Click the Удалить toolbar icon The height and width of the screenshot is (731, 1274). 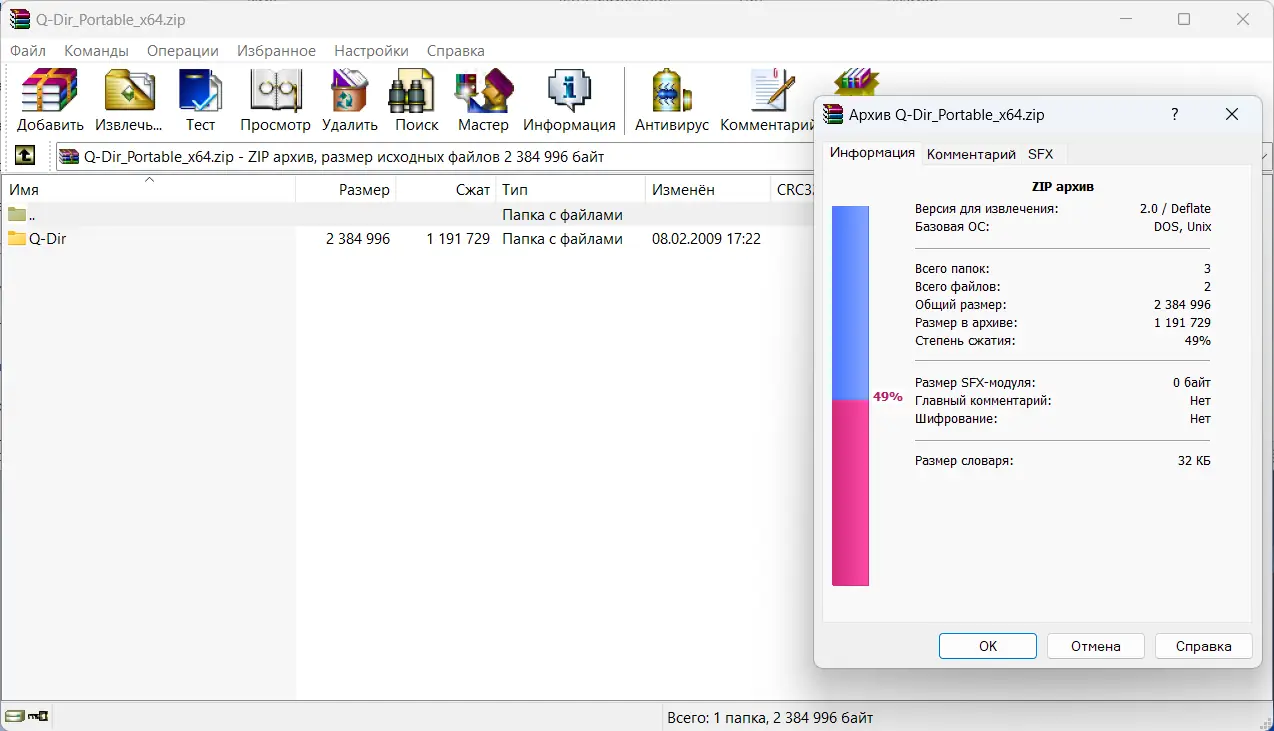pos(349,90)
